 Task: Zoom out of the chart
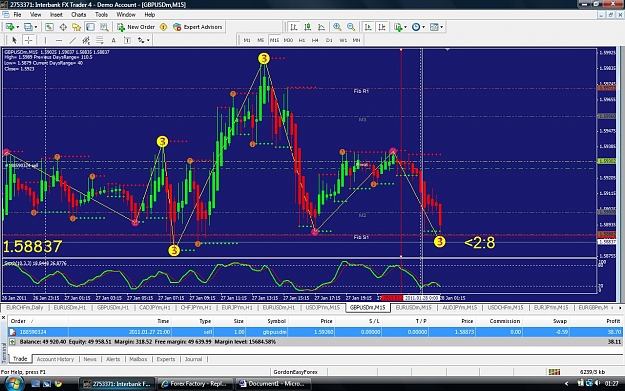click(x=351, y=27)
